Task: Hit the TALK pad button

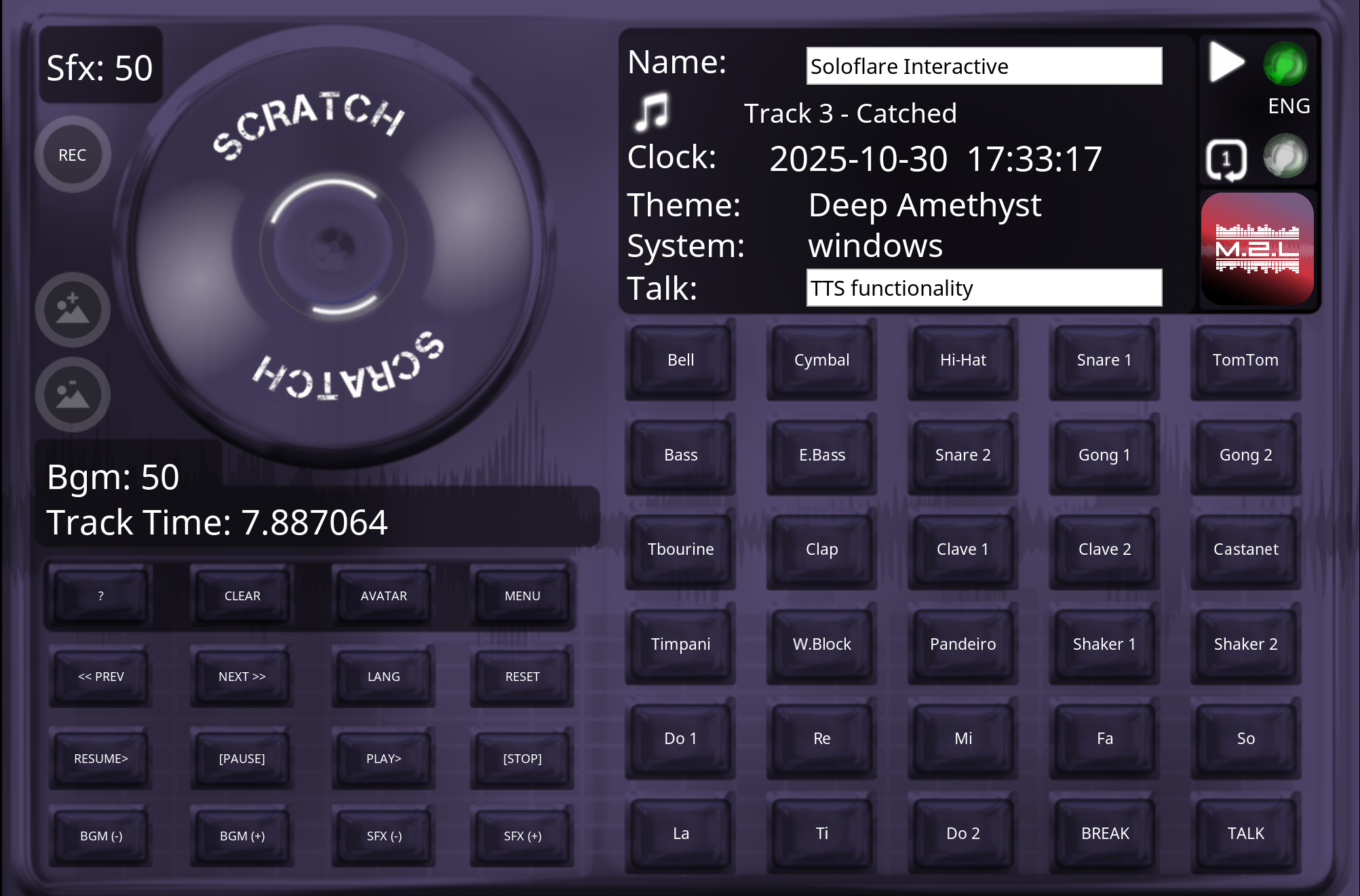Action: pos(1245,833)
